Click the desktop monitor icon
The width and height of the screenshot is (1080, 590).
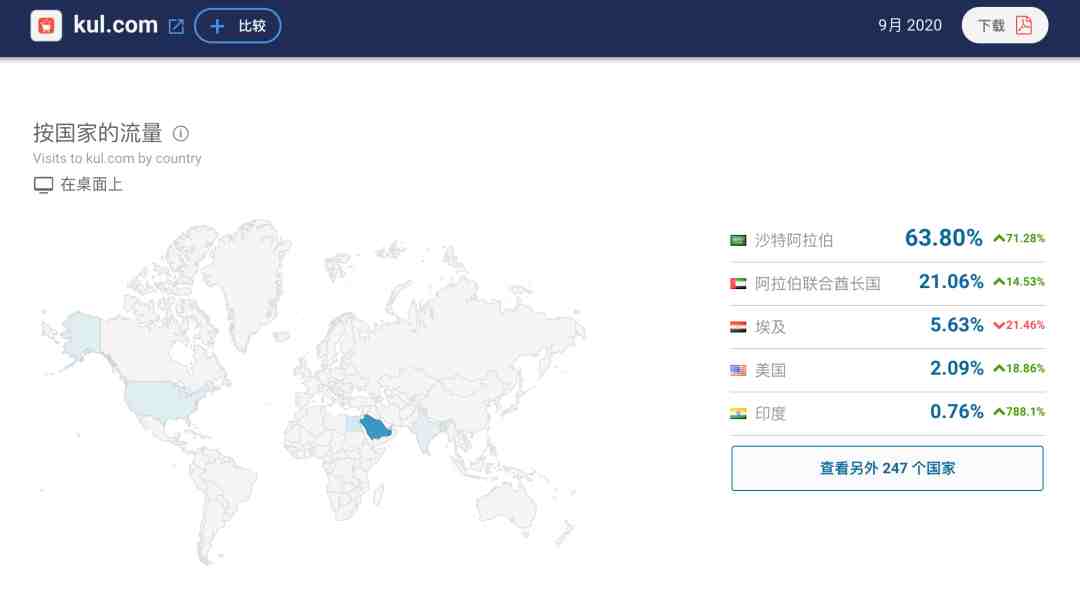[43, 185]
